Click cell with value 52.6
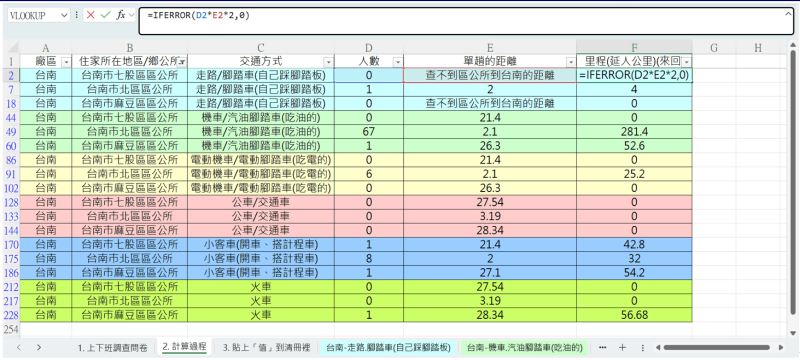Screen dimensions: 800x360 634,146
